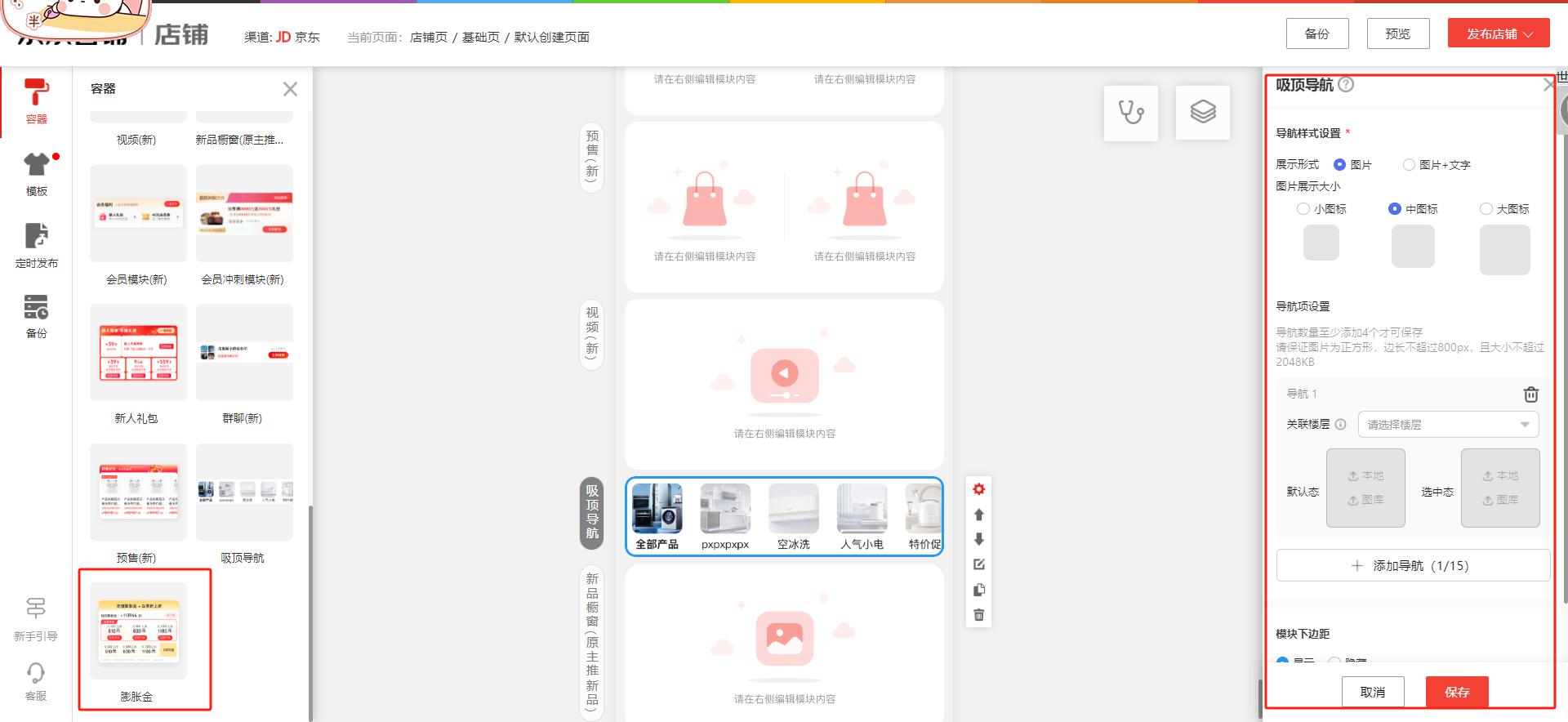Click the 预览 preview button

click(x=1397, y=33)
